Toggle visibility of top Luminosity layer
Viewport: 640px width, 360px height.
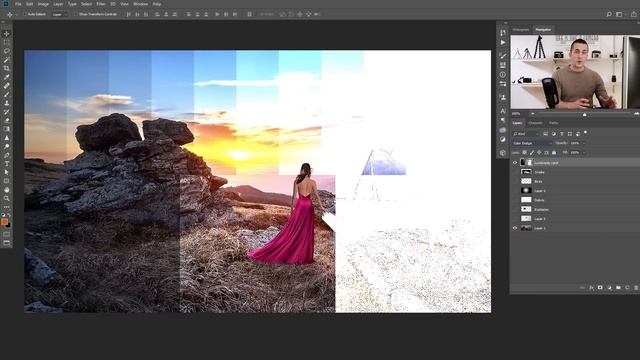tap(515, 163)
